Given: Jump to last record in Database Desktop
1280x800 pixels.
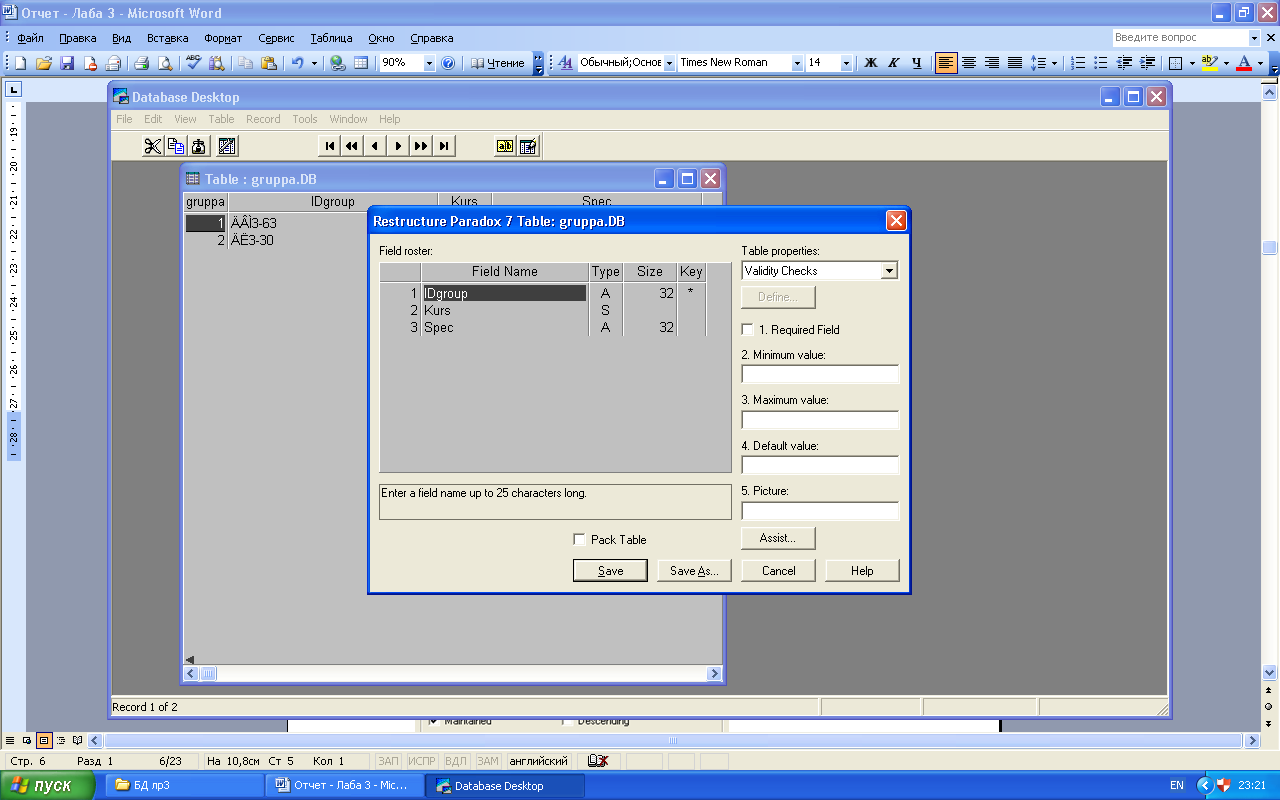Looking at the screenshot, I should point(444,146).
